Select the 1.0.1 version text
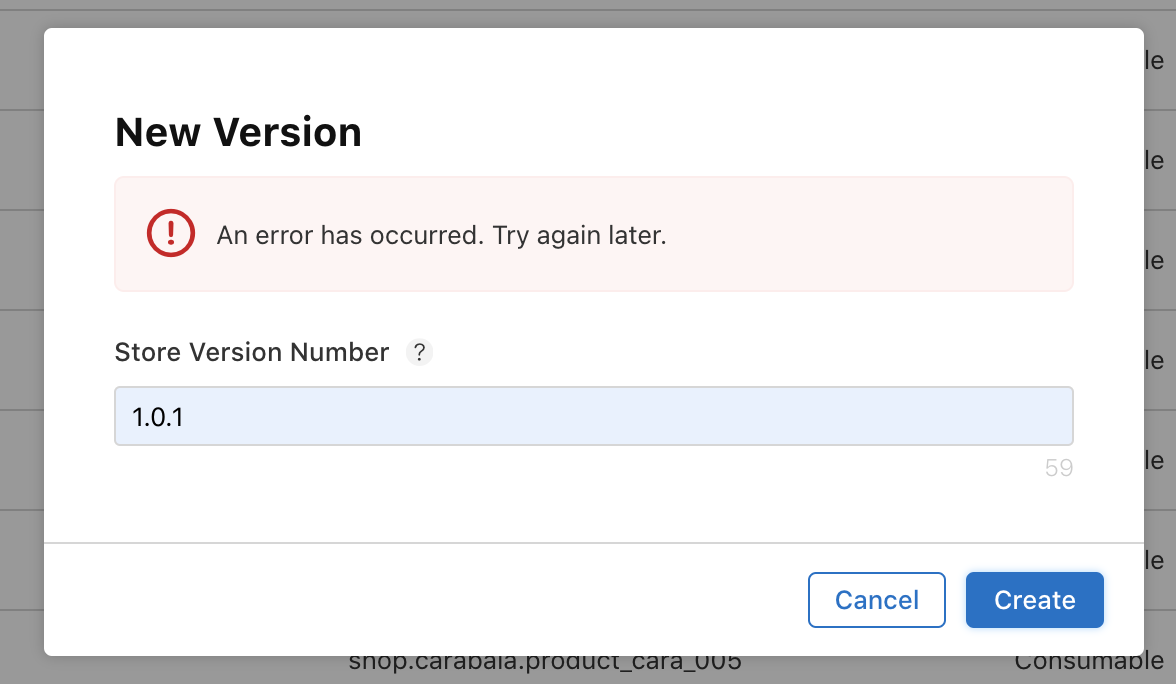 (x=158, y=417)
